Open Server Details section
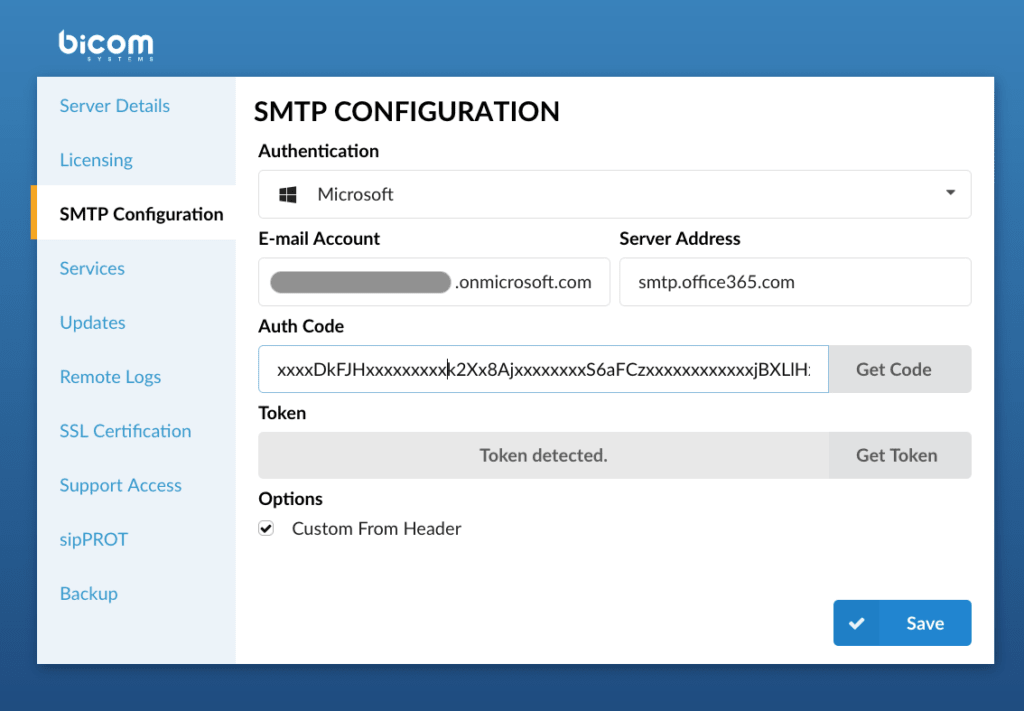The width and height of the screenshot is (1024, 711). tap(115, 106)
